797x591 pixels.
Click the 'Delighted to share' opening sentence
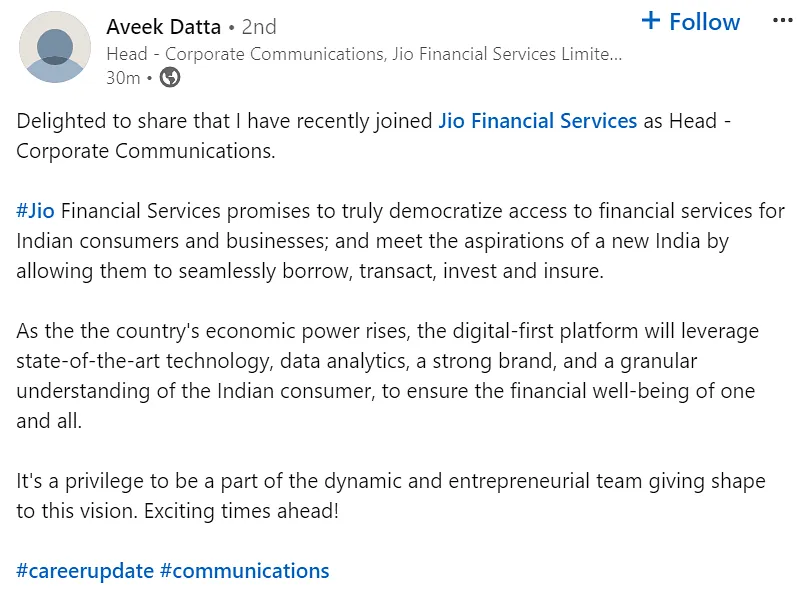(x=374, y=136)
